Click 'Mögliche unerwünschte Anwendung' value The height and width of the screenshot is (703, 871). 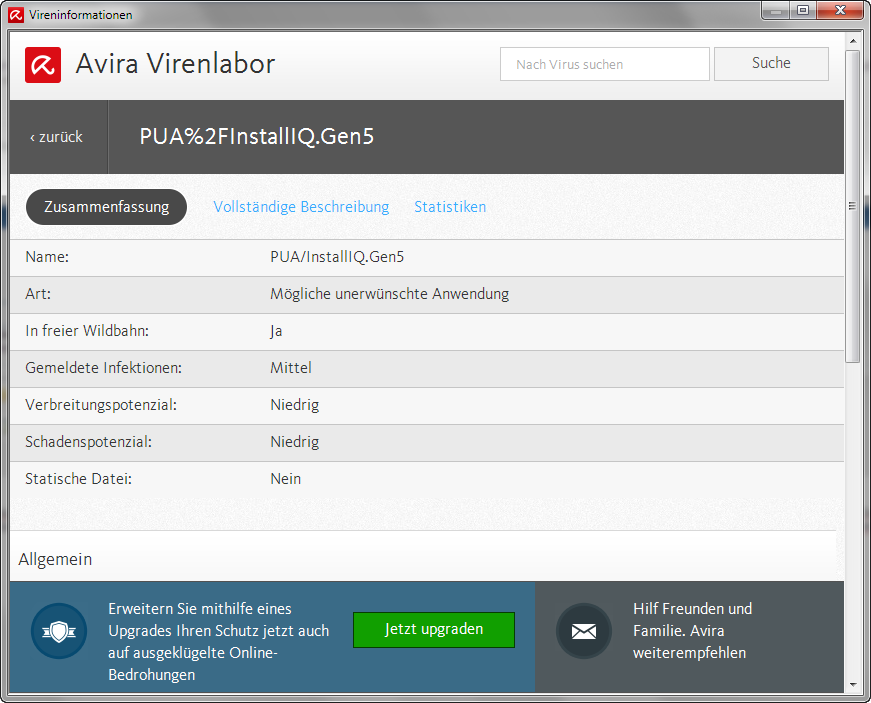tap(389, 294)
